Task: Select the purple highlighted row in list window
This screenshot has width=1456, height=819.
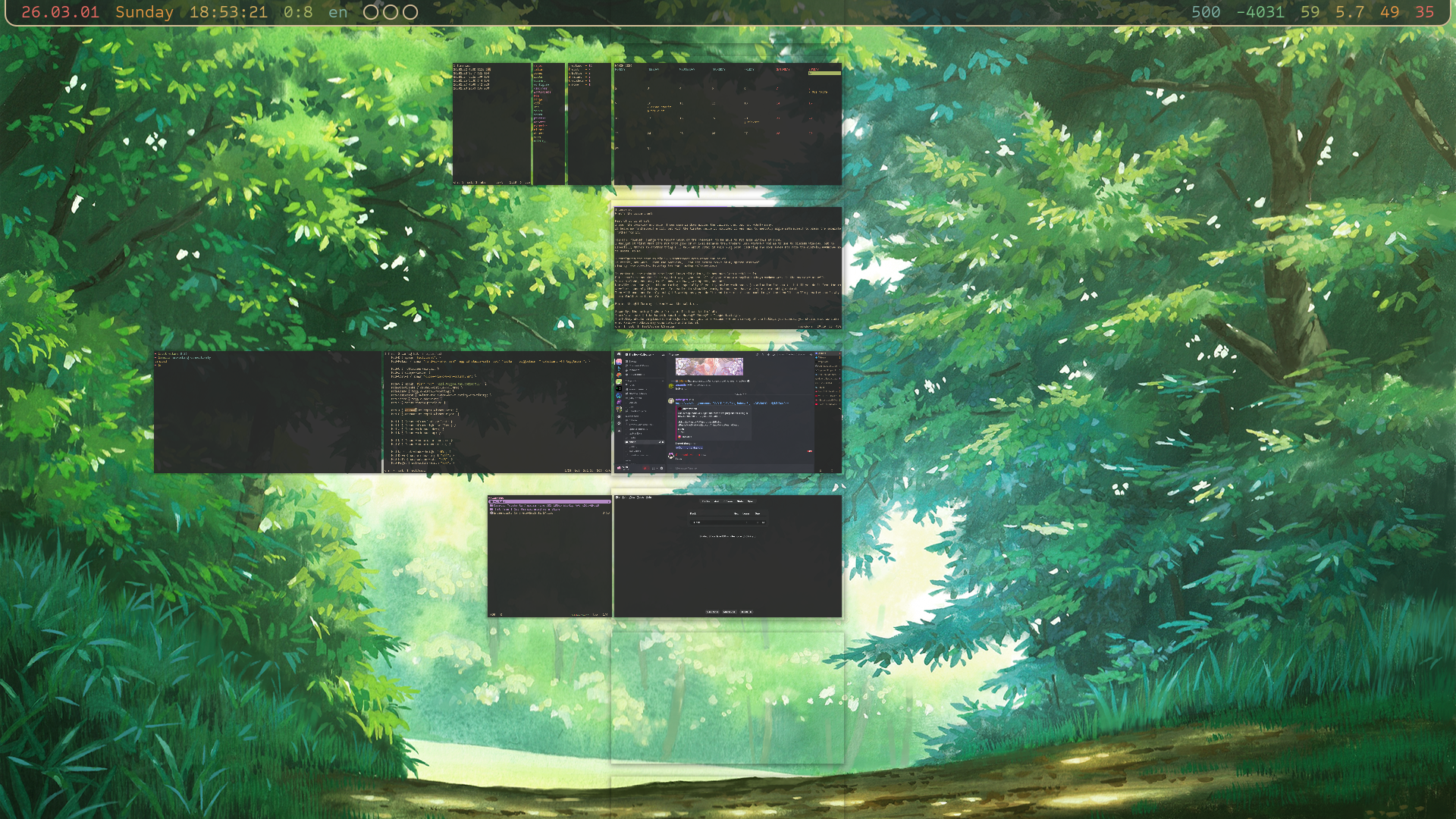Action: click(549, 502)
